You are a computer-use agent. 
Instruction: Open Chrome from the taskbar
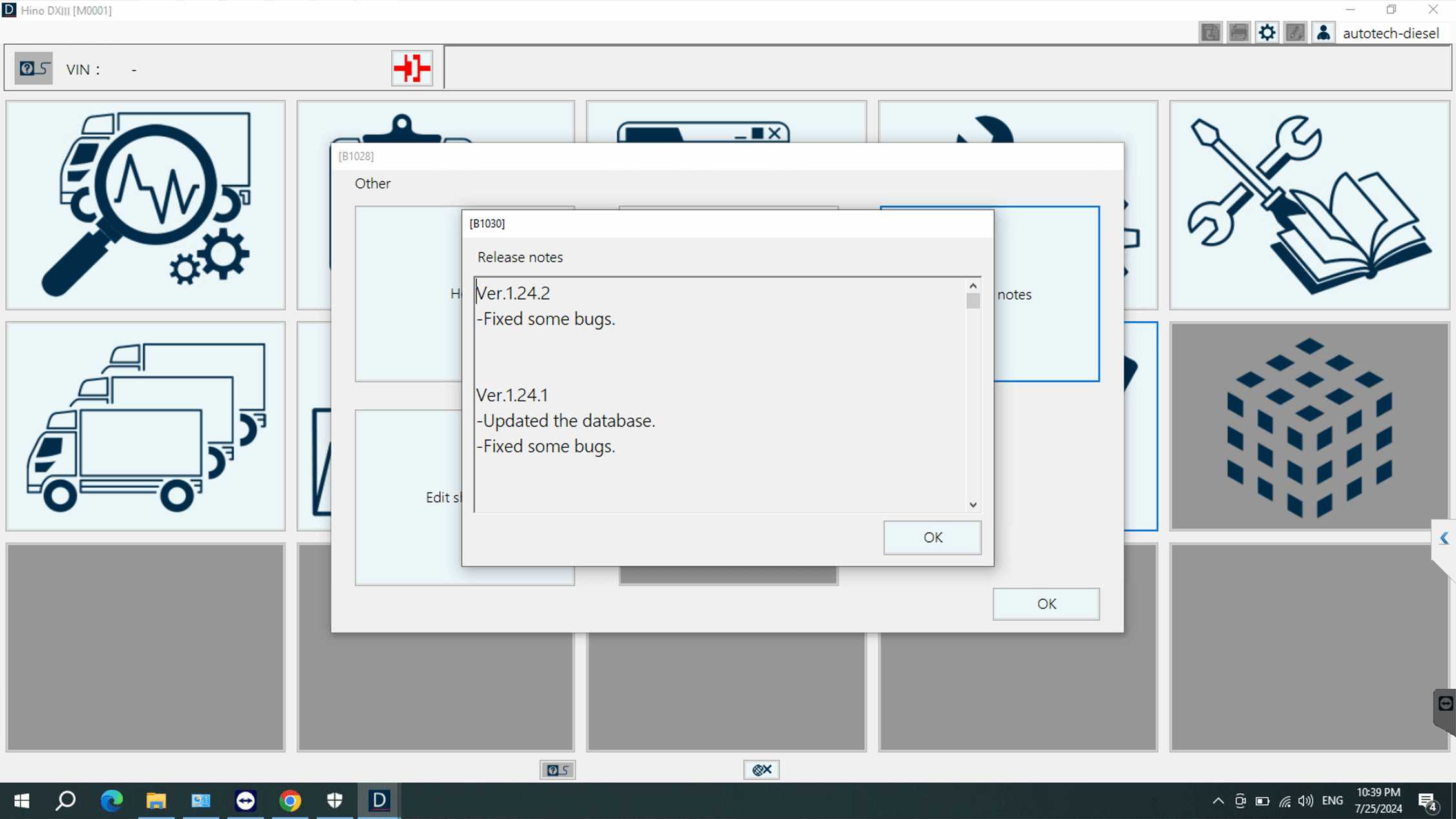pos(290,801)
